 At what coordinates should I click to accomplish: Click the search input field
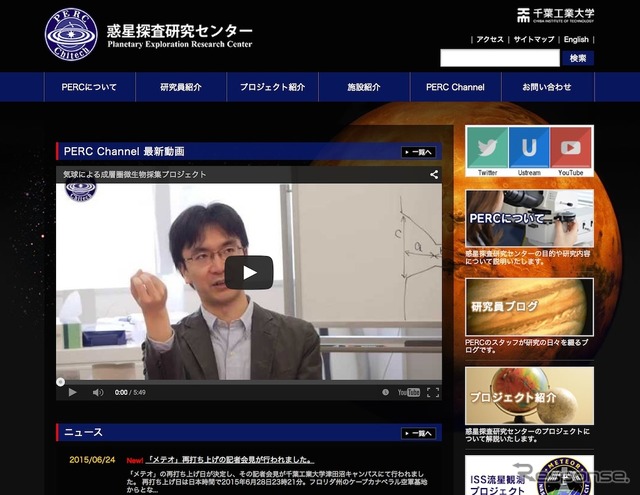coord(500,58)
